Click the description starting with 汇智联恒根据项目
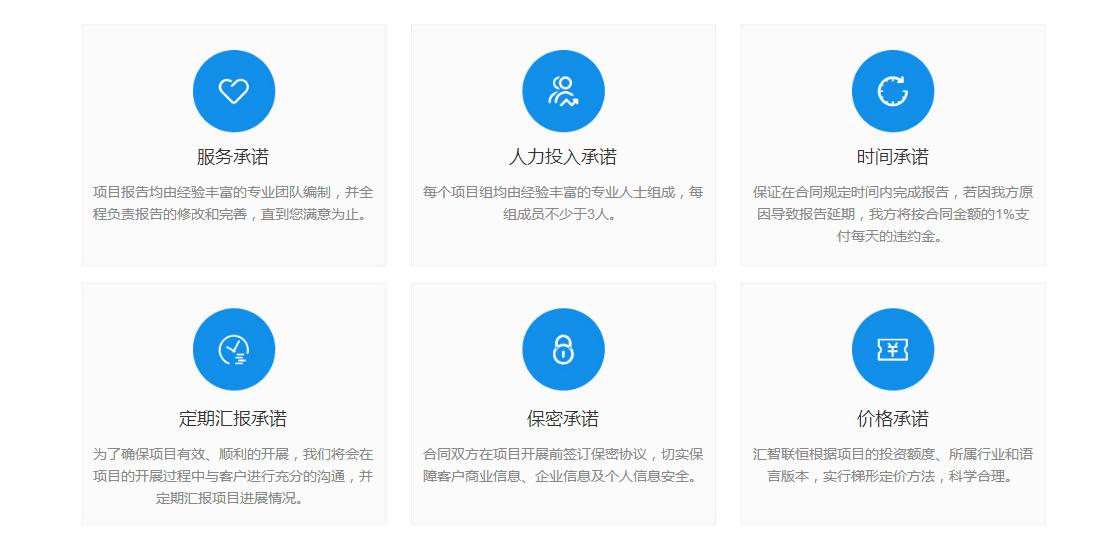 pos(892,465)
